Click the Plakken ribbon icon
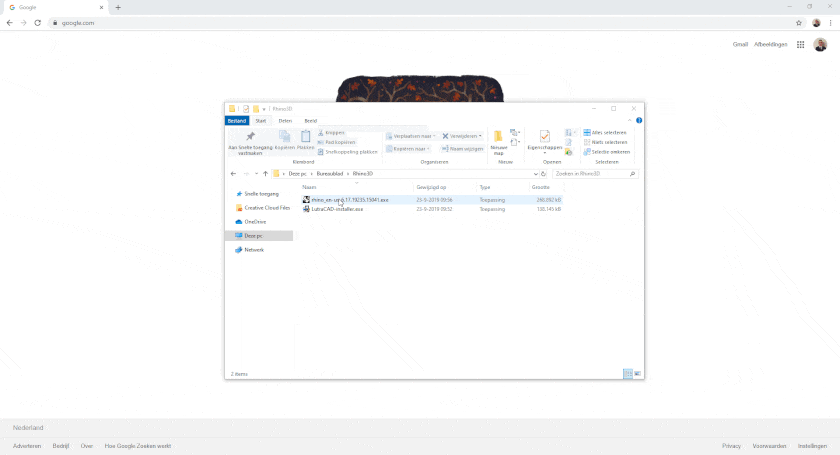Image resolution: width=840 pixels, height=455 pixels. tap(305, 140)
